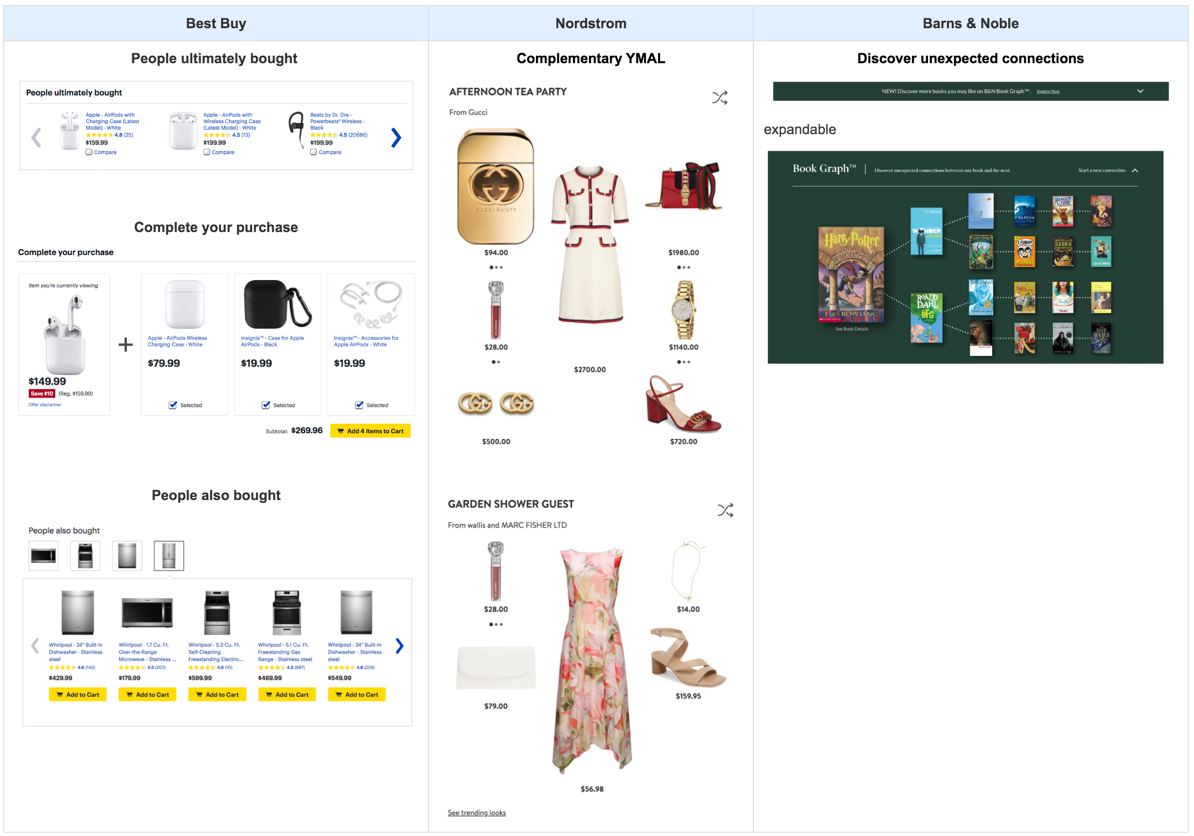Click the red heeled sandal $720.00

click(683, 404)
